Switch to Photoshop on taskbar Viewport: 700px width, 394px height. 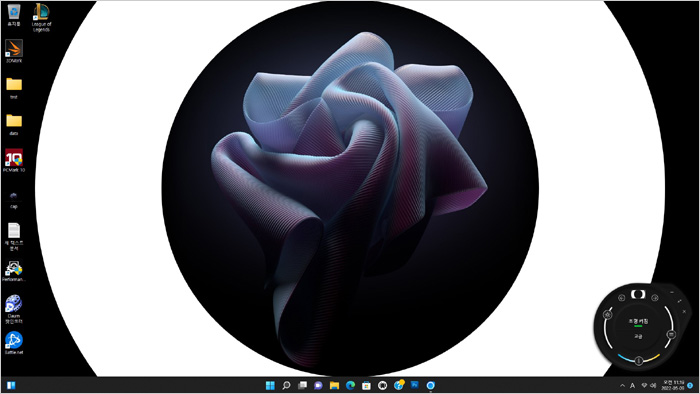pos(415,385)
